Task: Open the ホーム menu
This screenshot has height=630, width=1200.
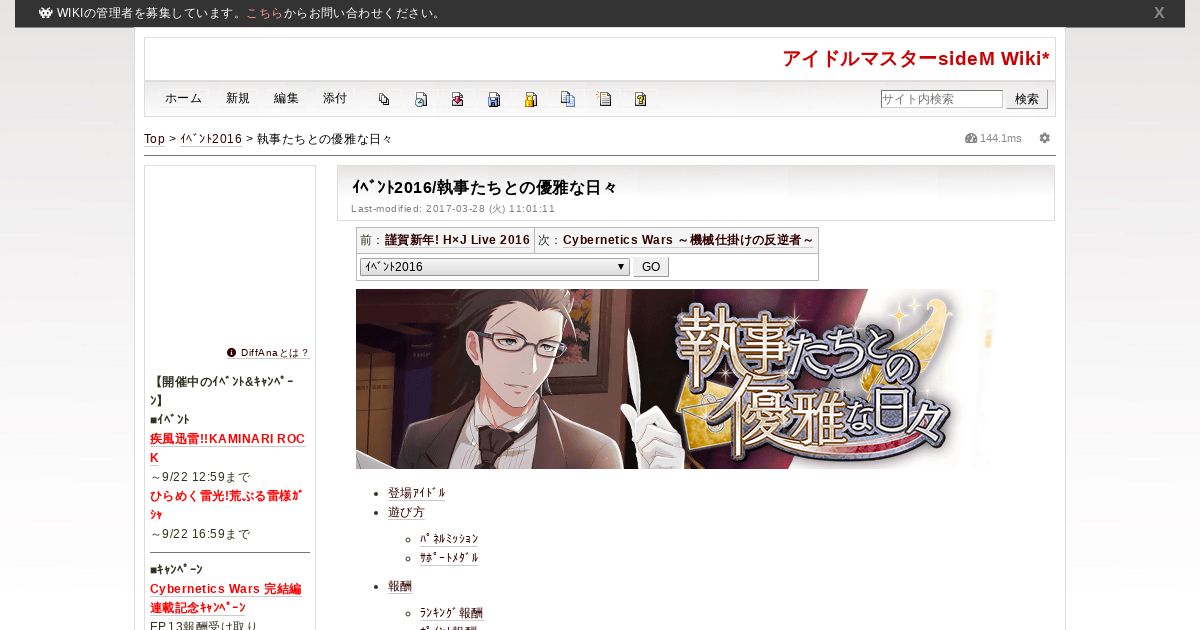Action: point(183,98)
